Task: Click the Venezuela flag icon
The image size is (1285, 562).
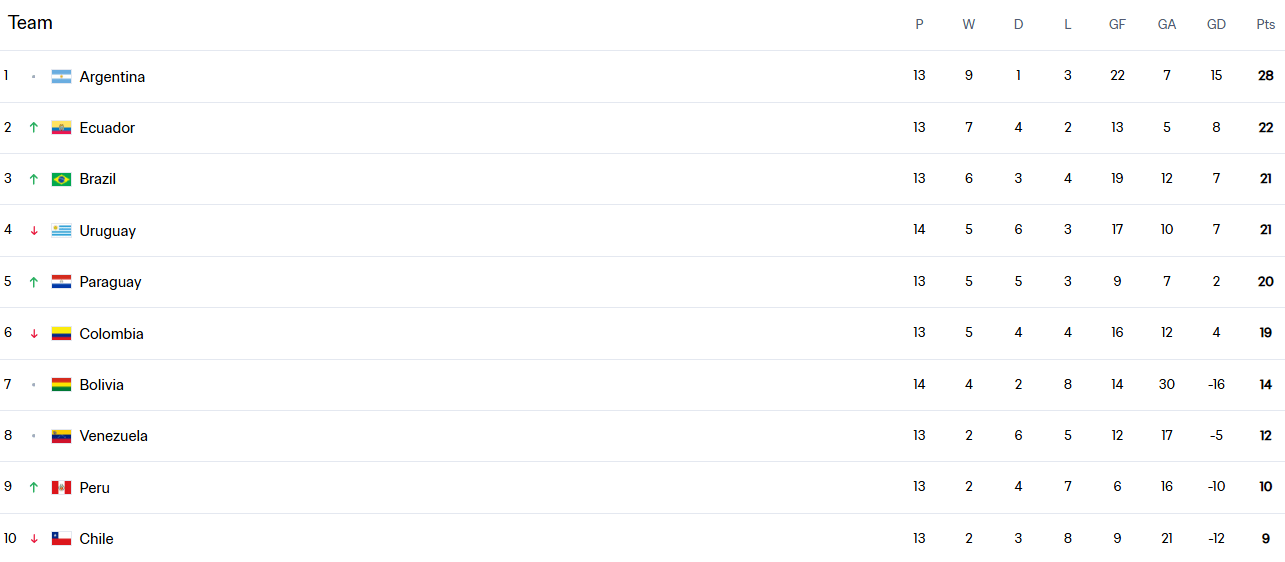Action: [61, 436]
